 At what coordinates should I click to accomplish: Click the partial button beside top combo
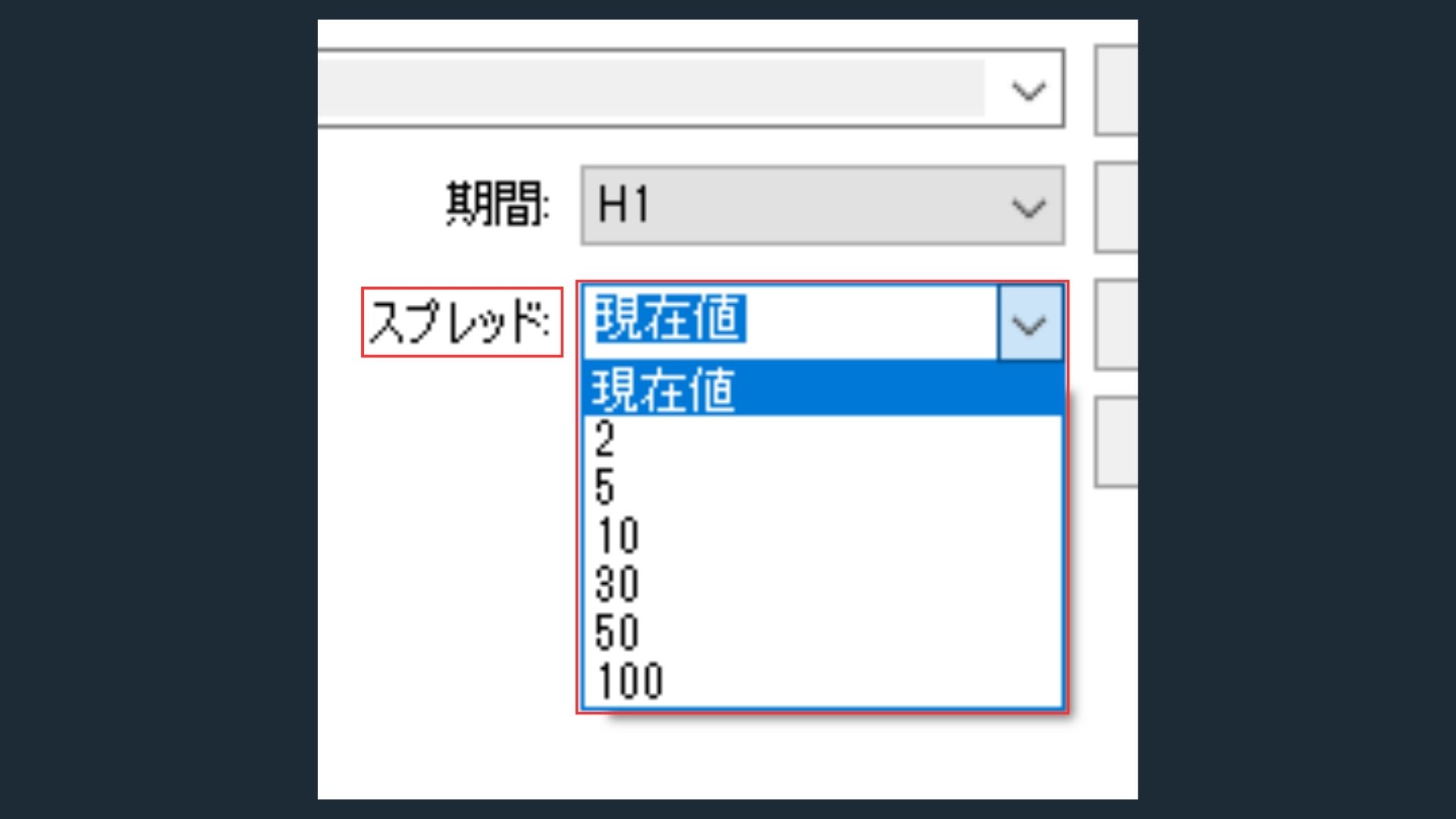[x=1116, y=90]
